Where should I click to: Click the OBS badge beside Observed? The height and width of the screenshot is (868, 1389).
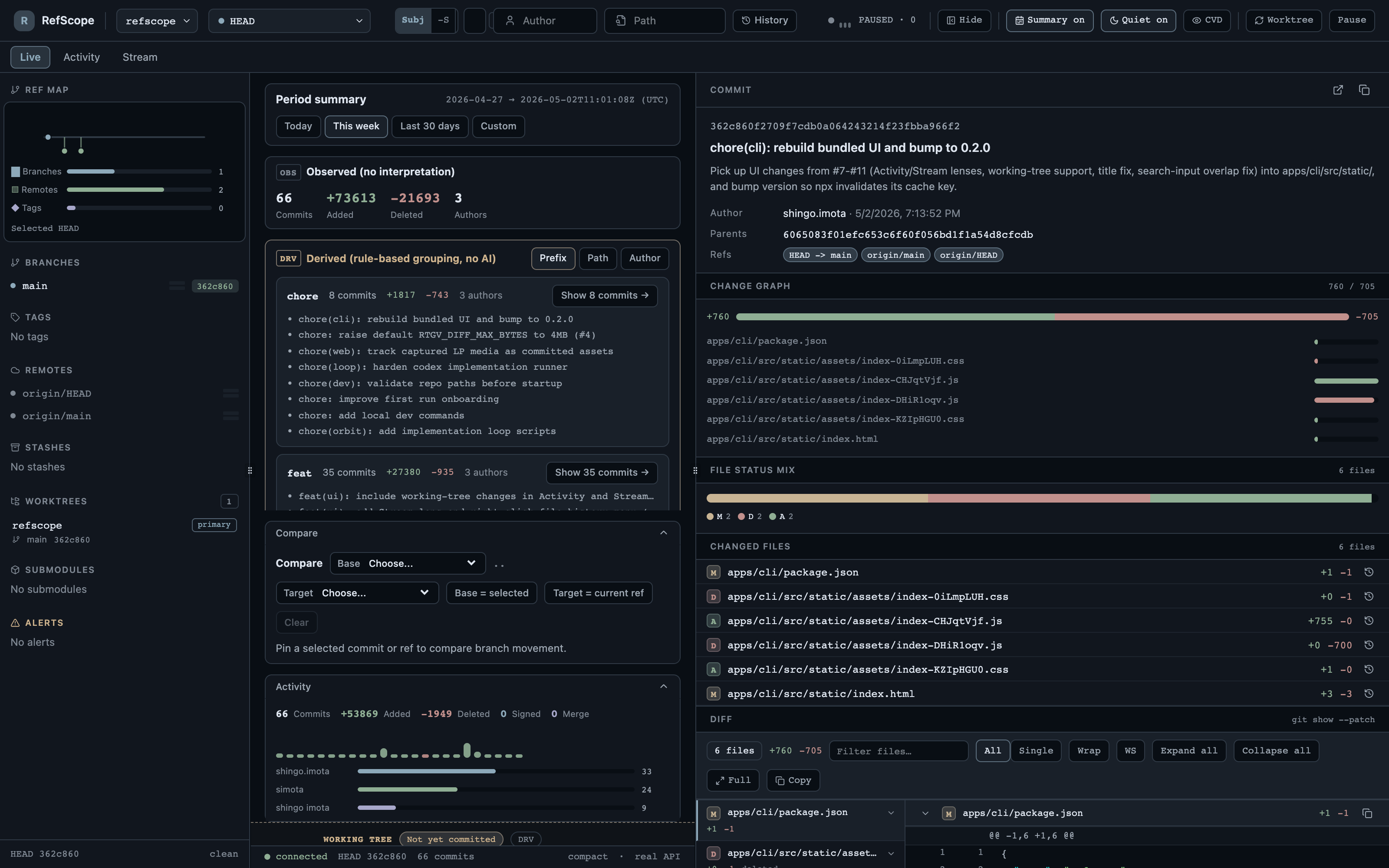click(288, 172)
